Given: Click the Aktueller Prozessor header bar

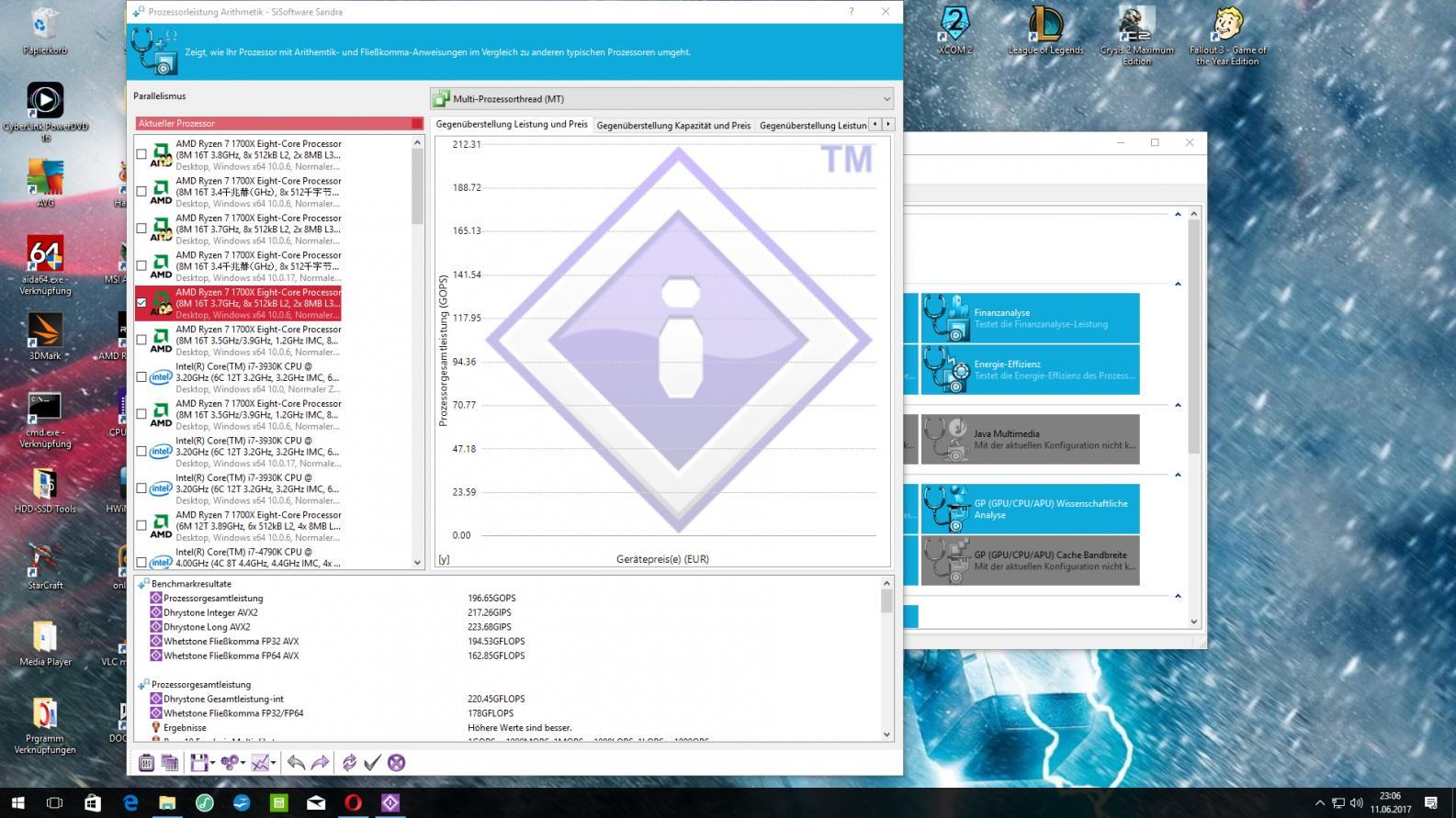Looking at the screenshot, I should point(279,123).
